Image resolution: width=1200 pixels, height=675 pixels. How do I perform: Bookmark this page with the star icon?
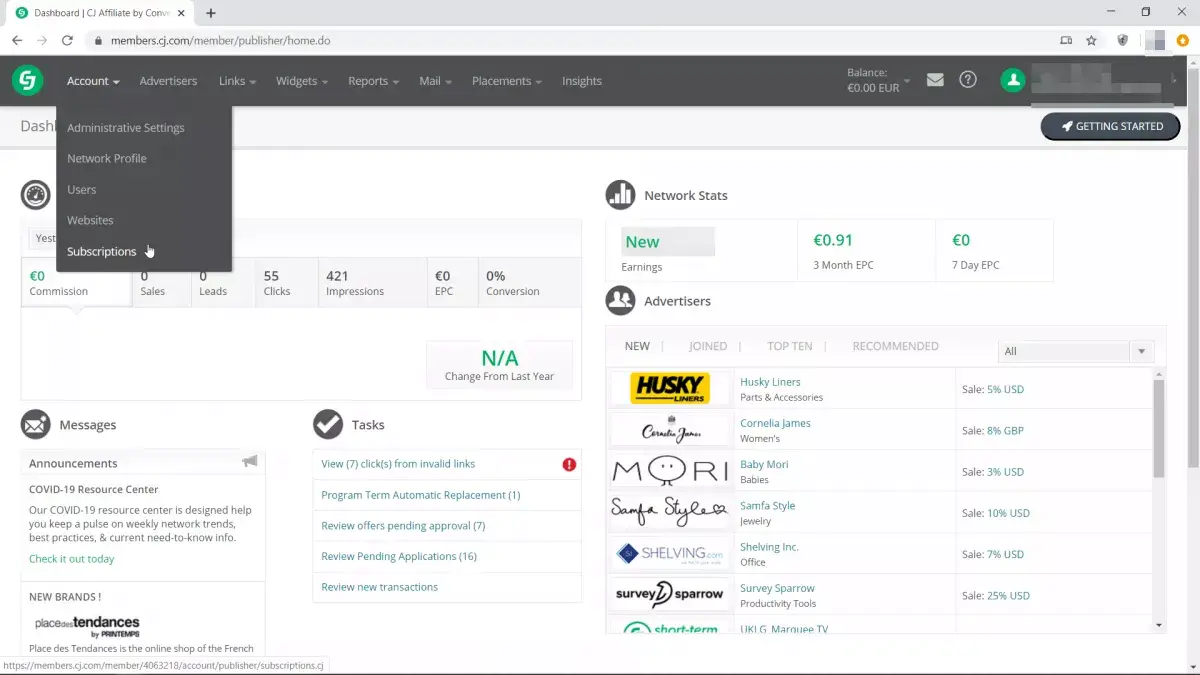tap(1091, 40)
